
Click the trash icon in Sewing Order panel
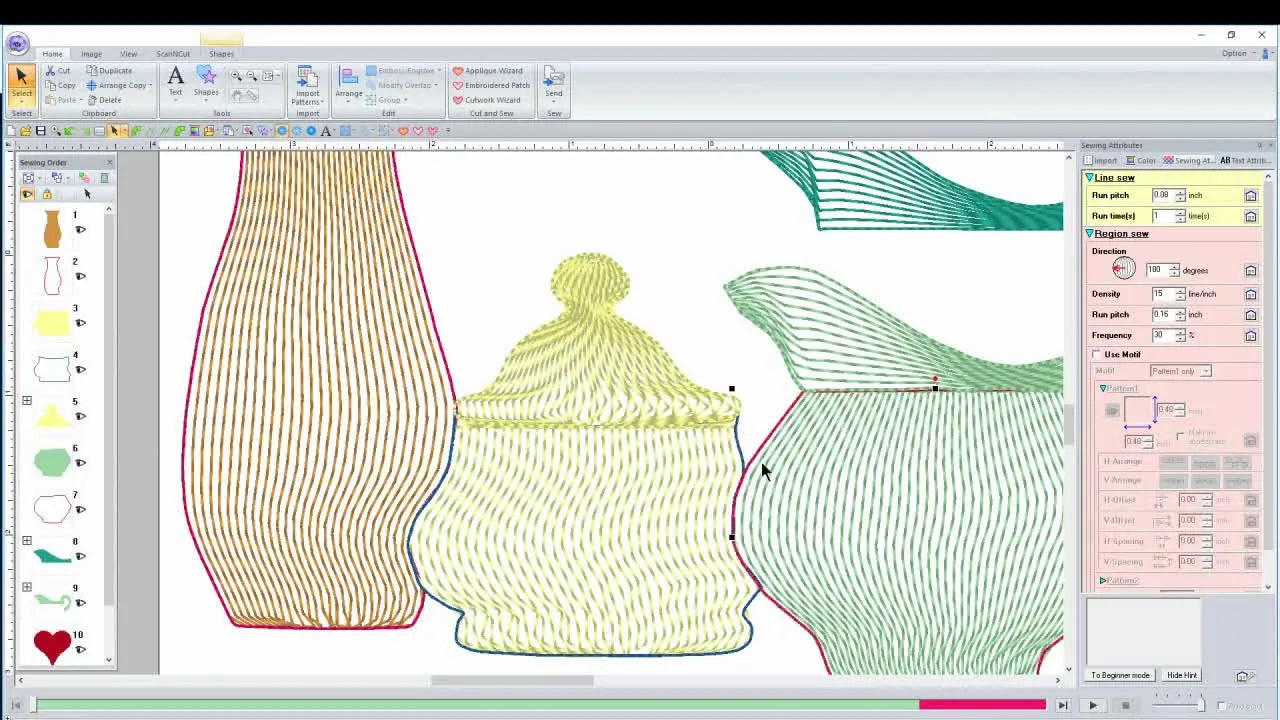(104, 178)
